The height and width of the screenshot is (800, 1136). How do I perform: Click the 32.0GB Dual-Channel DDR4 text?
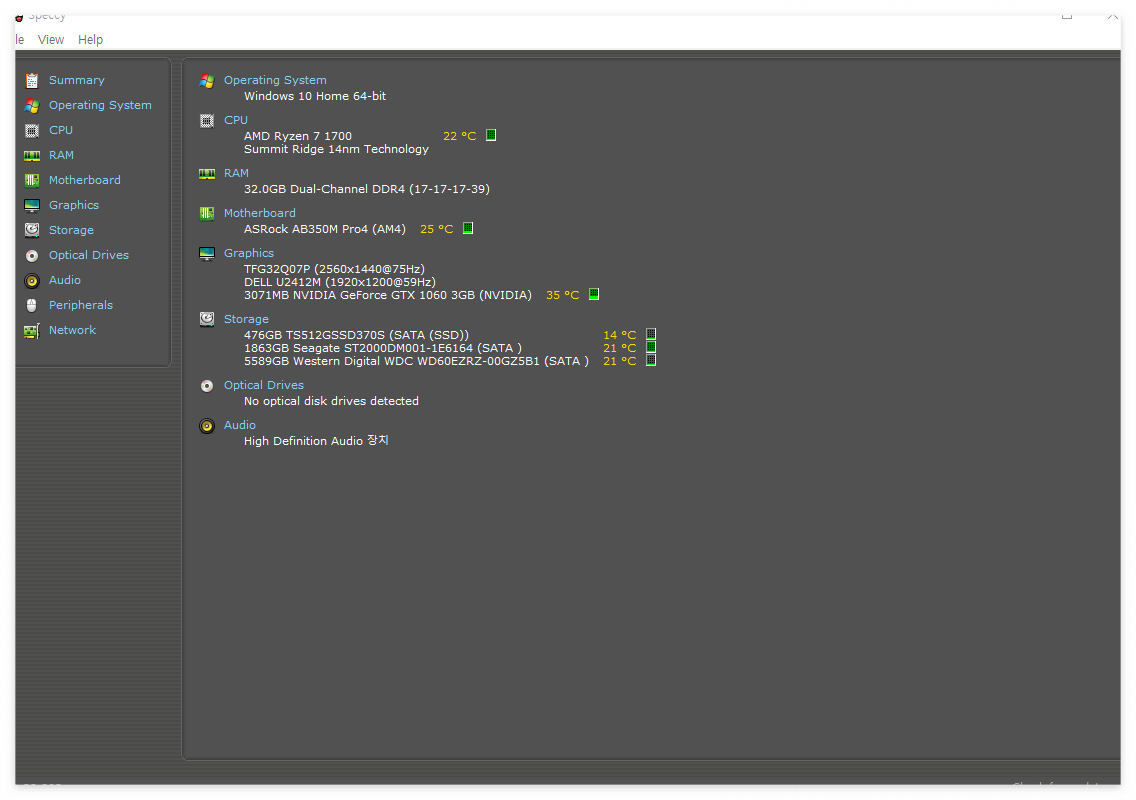point(367,189)
